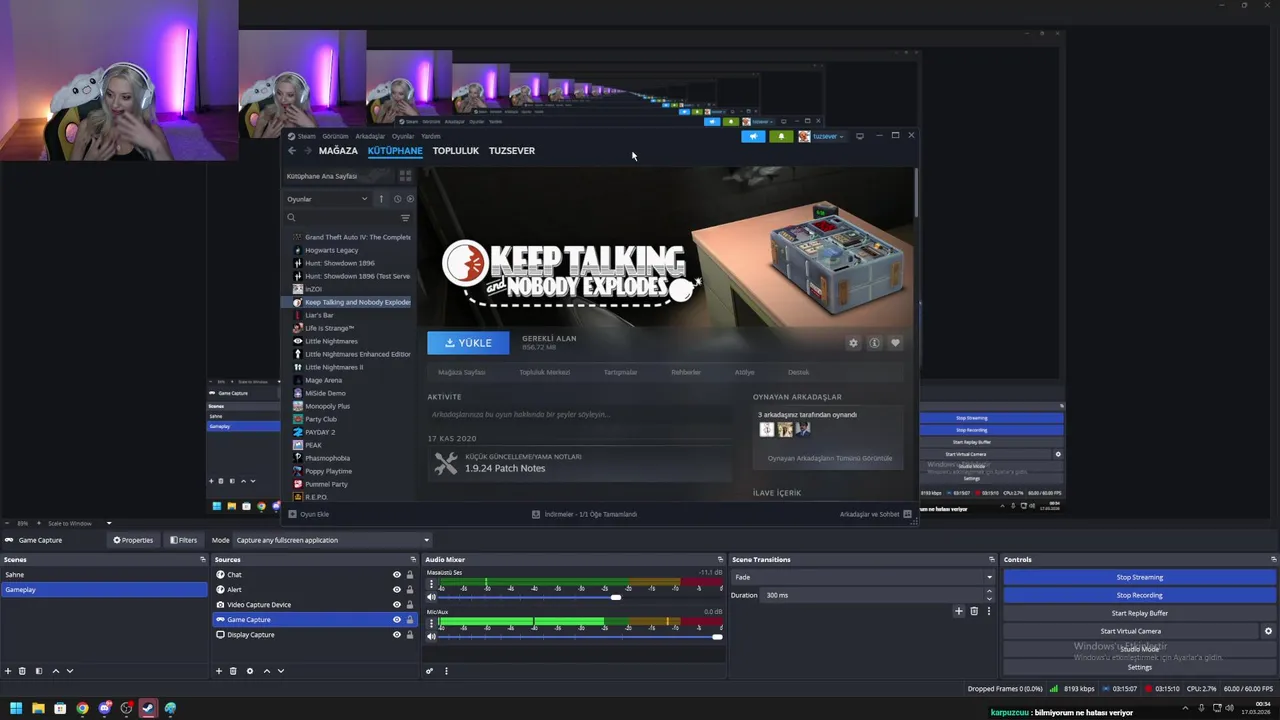The height and width of the screenshot is (720, 1280).
Task: Open preview scaling dropdown arrow
Action: pos(109,523)
